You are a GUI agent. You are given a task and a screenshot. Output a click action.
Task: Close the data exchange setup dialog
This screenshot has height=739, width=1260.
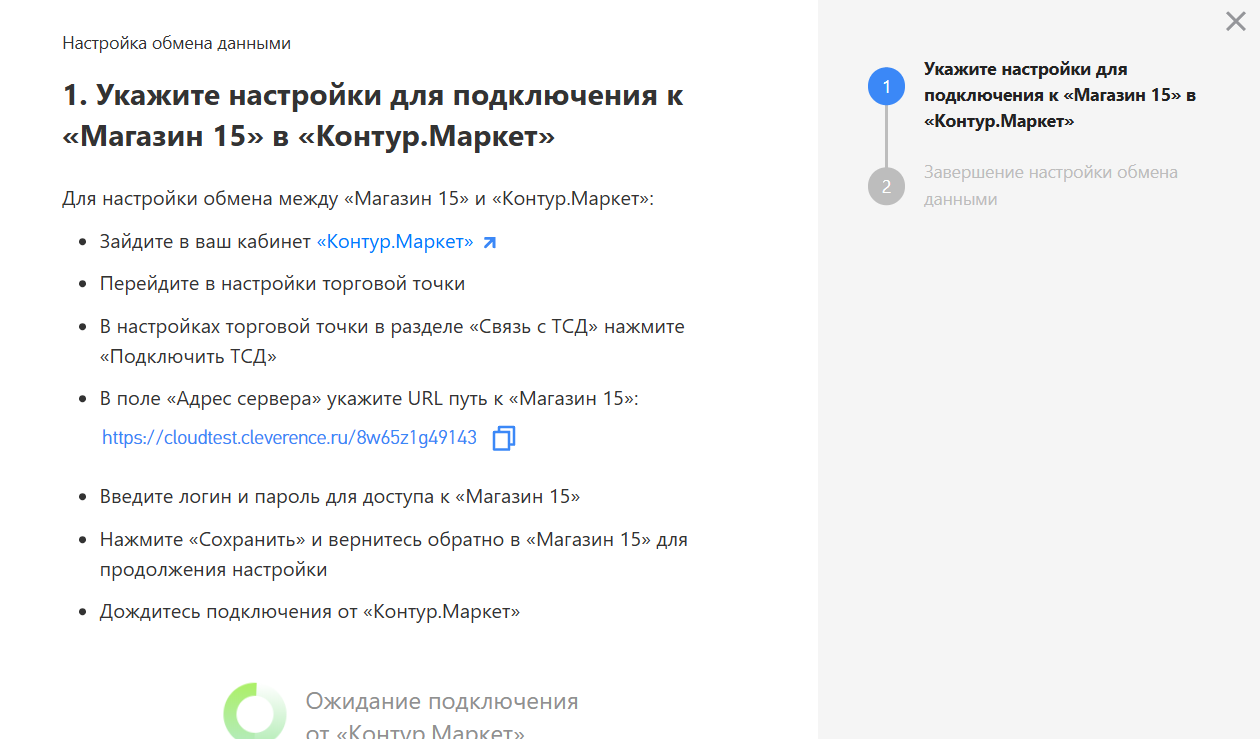1236,21
